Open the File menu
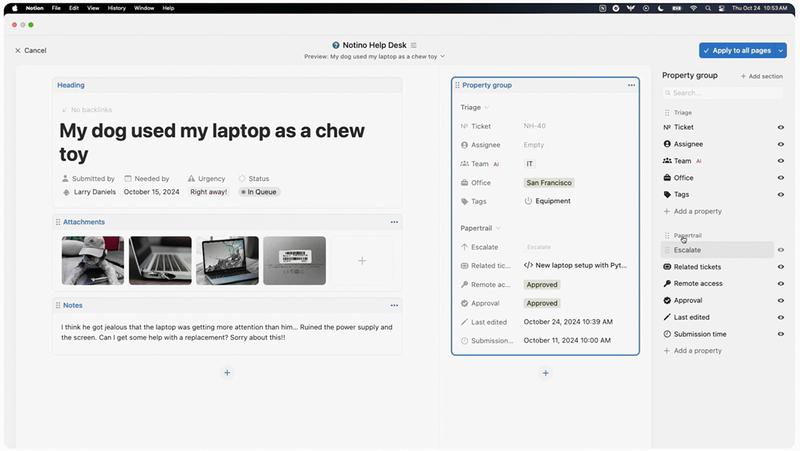The image size is (800, 451). click(x=56, y=8)
